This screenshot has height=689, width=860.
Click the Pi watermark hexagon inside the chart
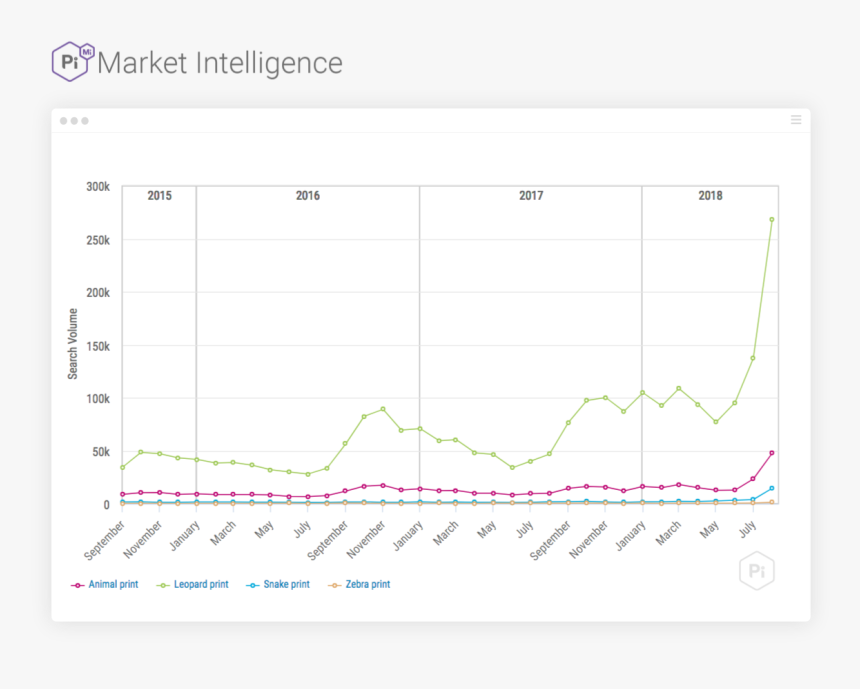pos(756,571)
